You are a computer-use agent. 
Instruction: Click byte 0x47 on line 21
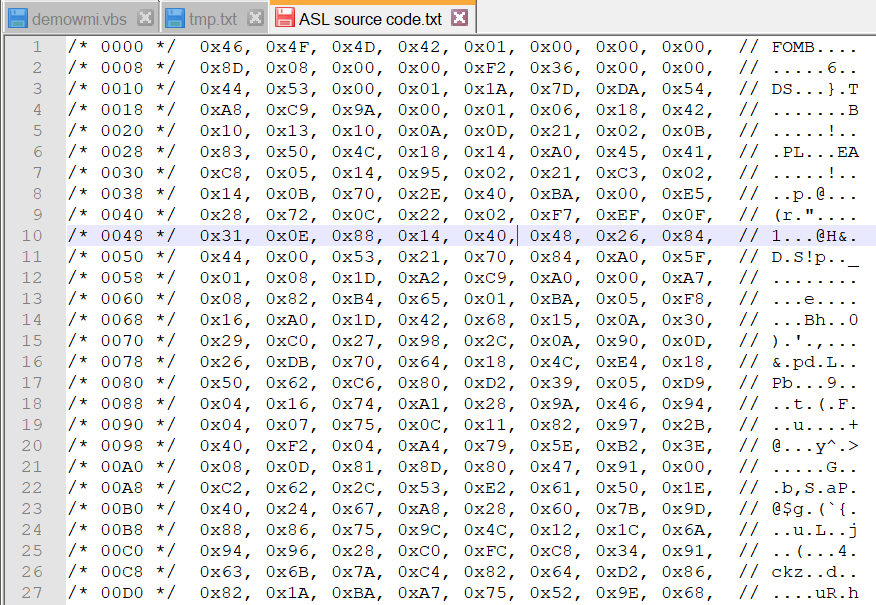[551, 467]
